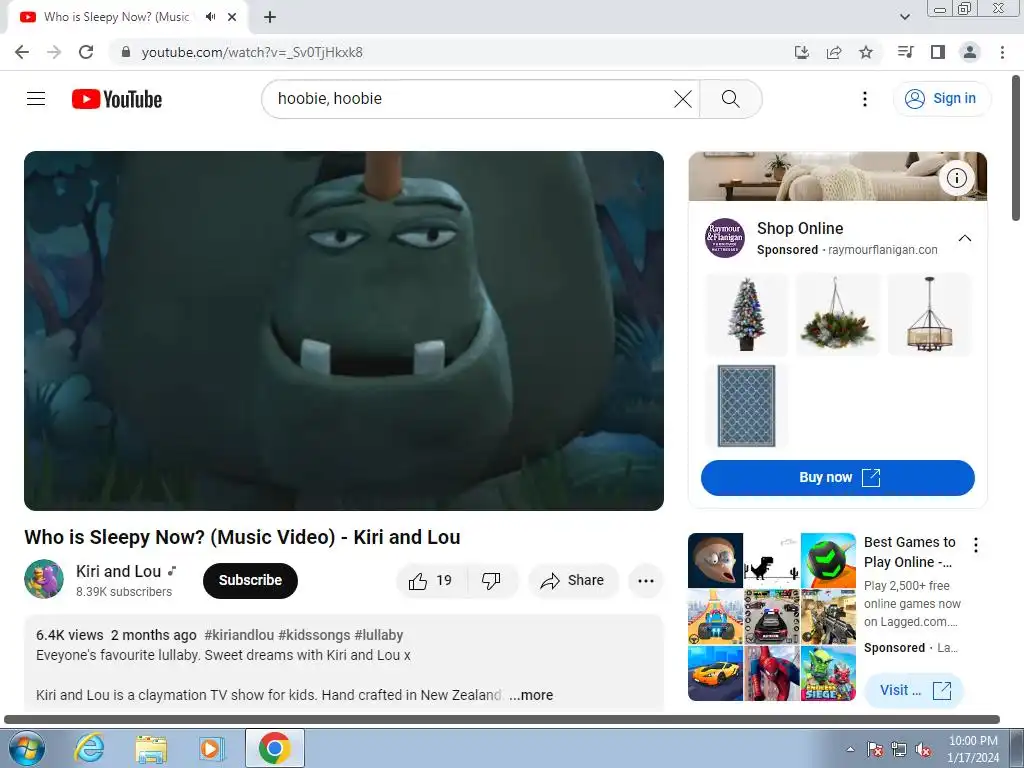1024x768 pixels.
Task: Launch Internet Explorer from taskbar
Action: pyautogui.click(x=89, y=748)
